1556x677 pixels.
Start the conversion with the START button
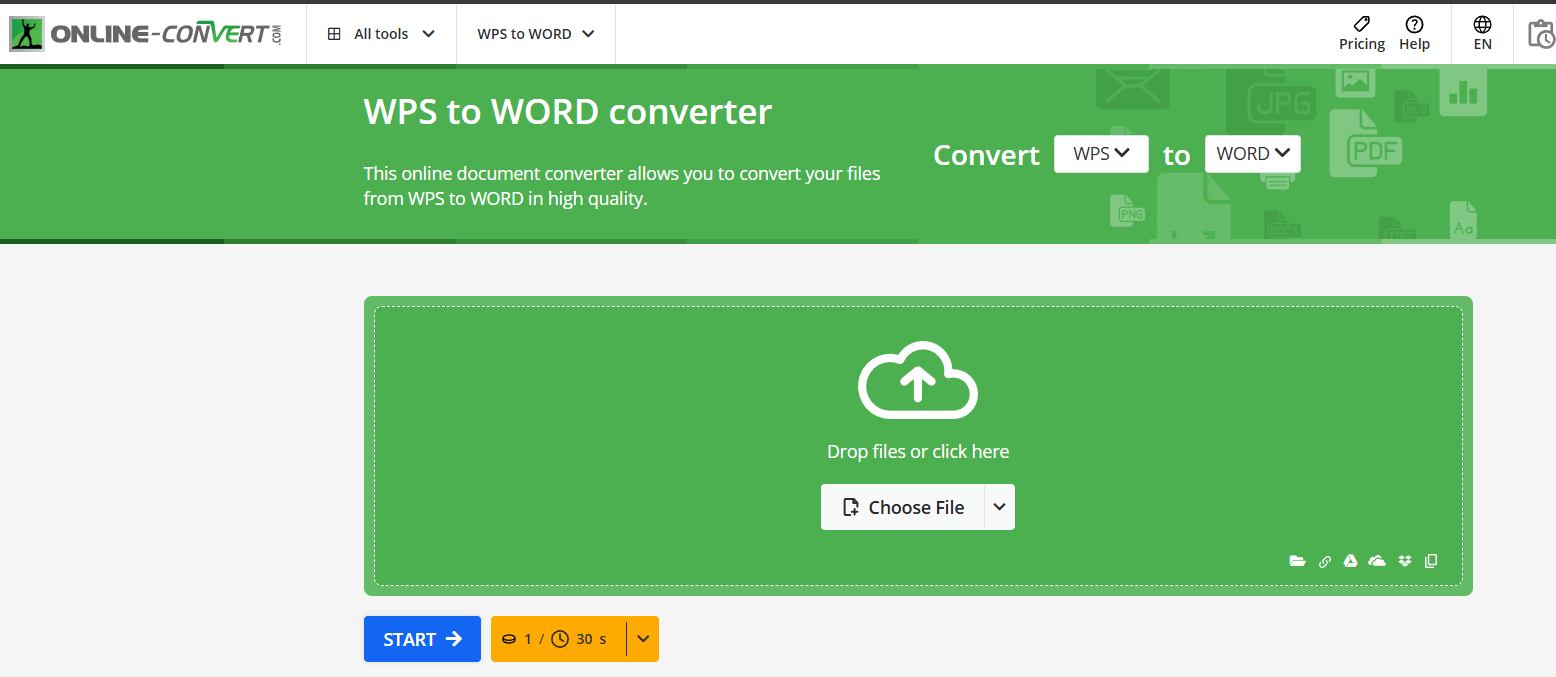[x=422, y=638]
